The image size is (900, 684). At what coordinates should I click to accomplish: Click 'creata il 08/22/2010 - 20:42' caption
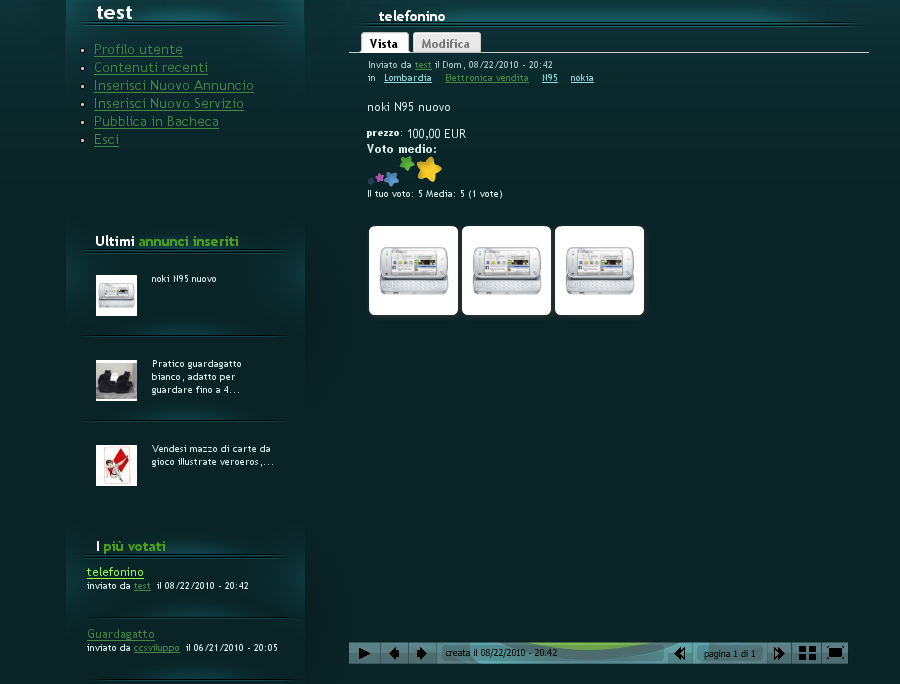pos(501,653)
